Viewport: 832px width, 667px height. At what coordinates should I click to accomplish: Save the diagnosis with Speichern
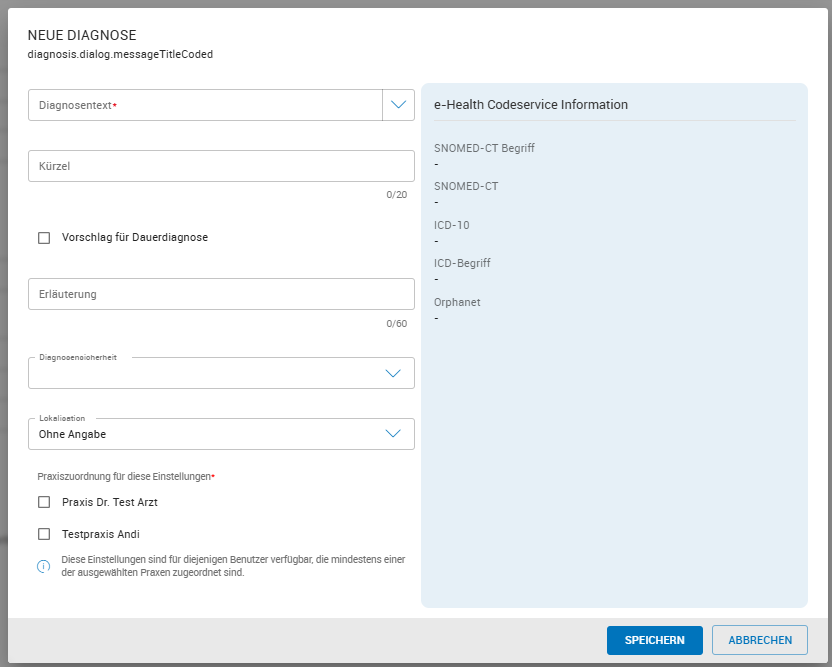pyautogui.click(x=654, y=640)
